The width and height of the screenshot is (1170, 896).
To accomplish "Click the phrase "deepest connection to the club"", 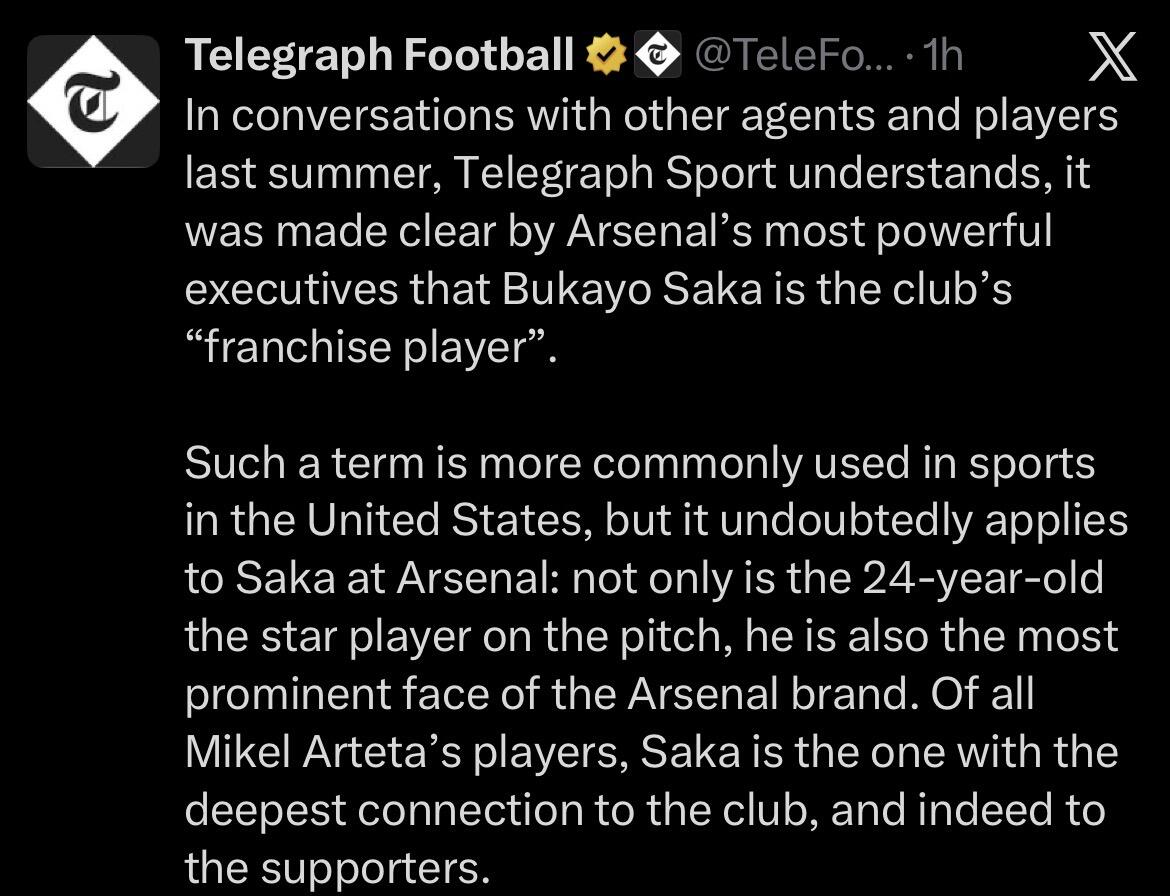I will click(501, 810).
